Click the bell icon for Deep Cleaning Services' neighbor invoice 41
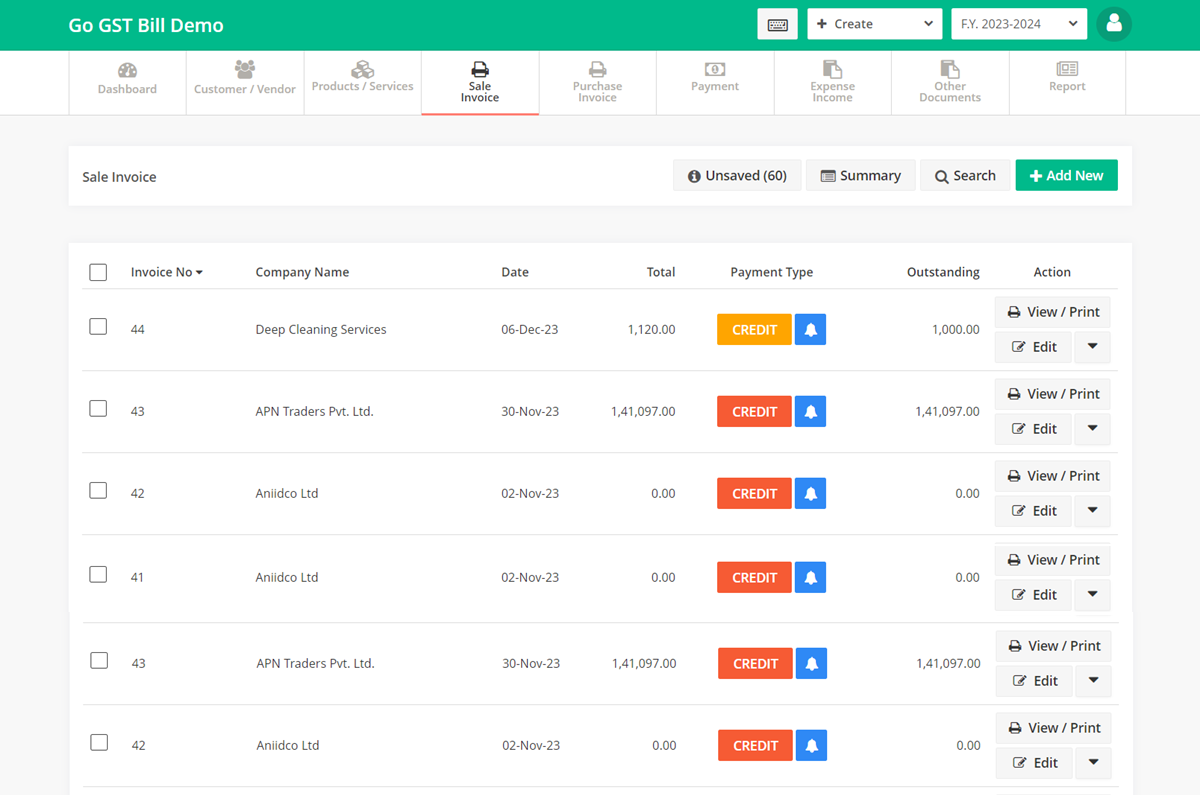1200x795 pixels. pos(810,578)
